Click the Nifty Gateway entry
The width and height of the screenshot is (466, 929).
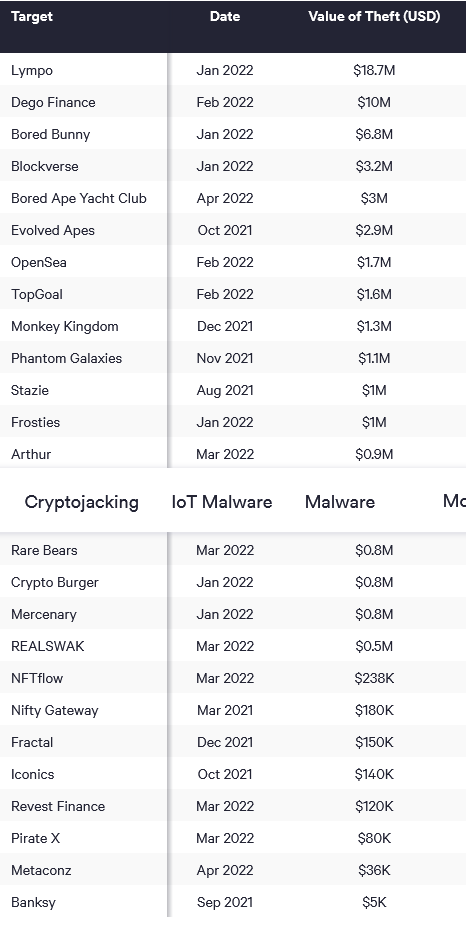(x=54, y=710)
